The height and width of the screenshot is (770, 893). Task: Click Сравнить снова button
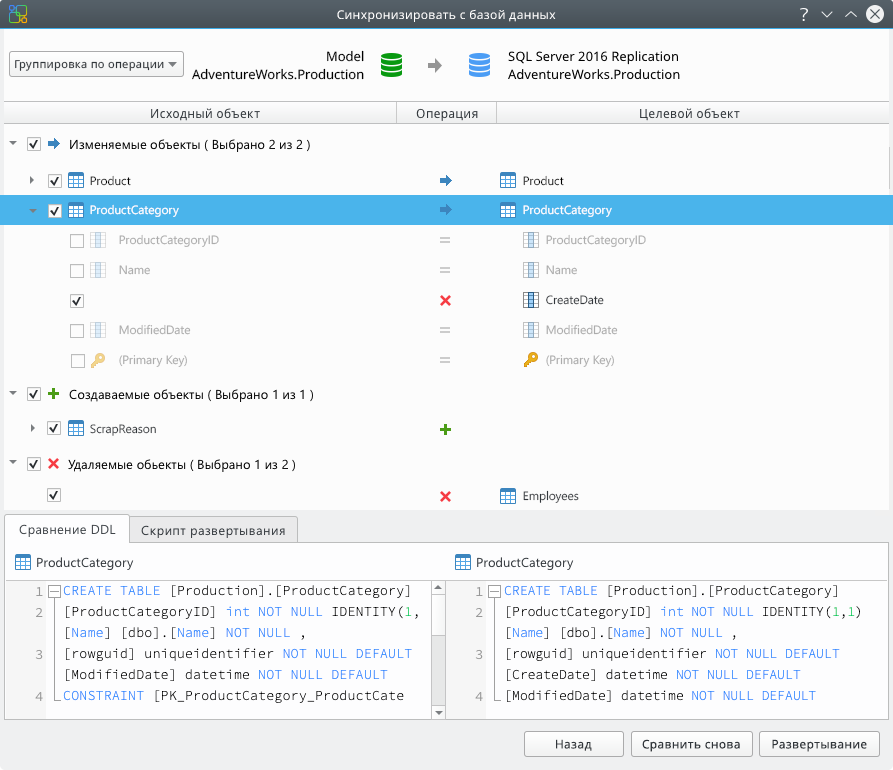(x=691, y=744)
